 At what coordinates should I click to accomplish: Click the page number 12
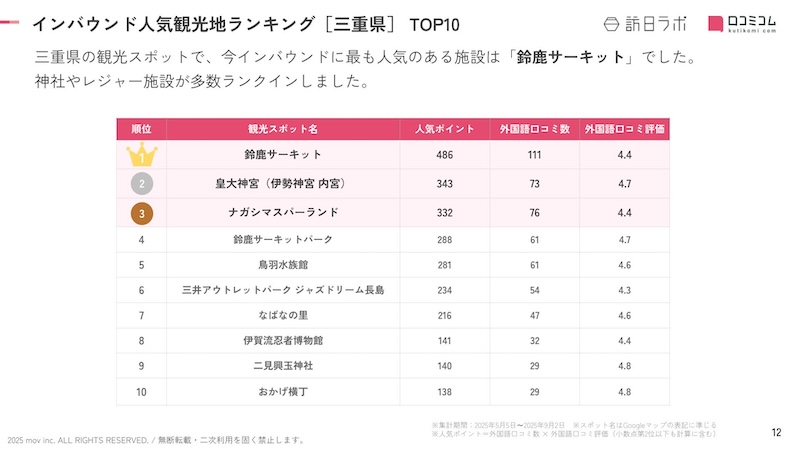click(x=777, y=433)
